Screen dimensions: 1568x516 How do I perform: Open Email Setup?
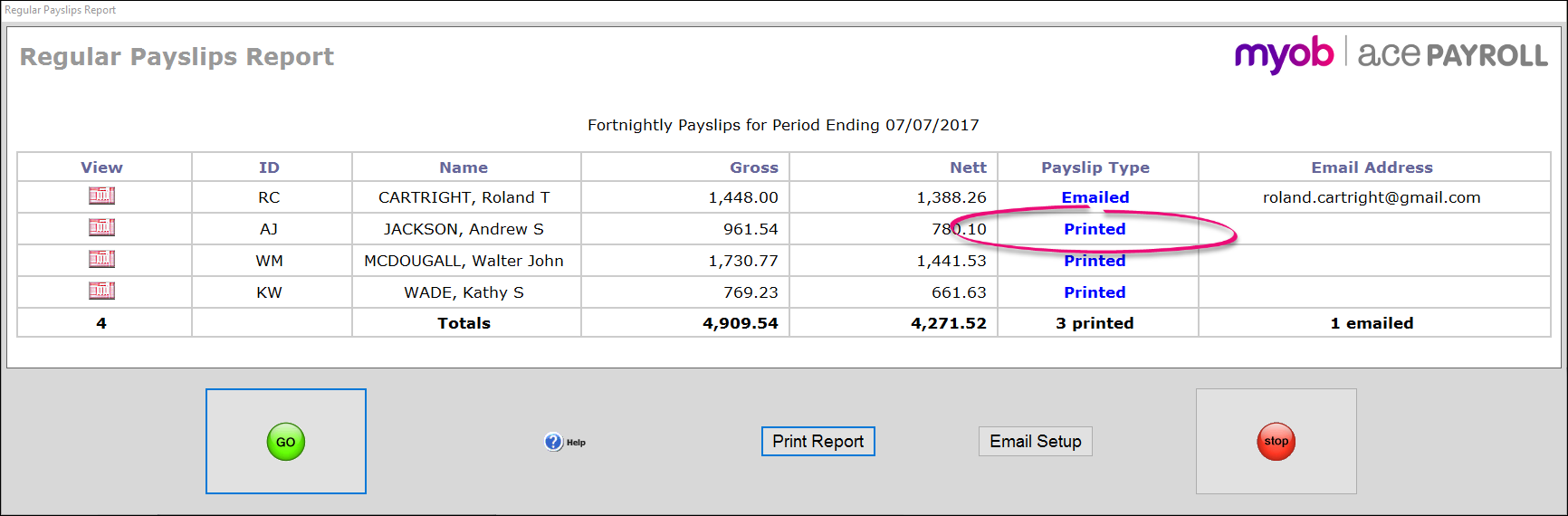(1036, 441)
